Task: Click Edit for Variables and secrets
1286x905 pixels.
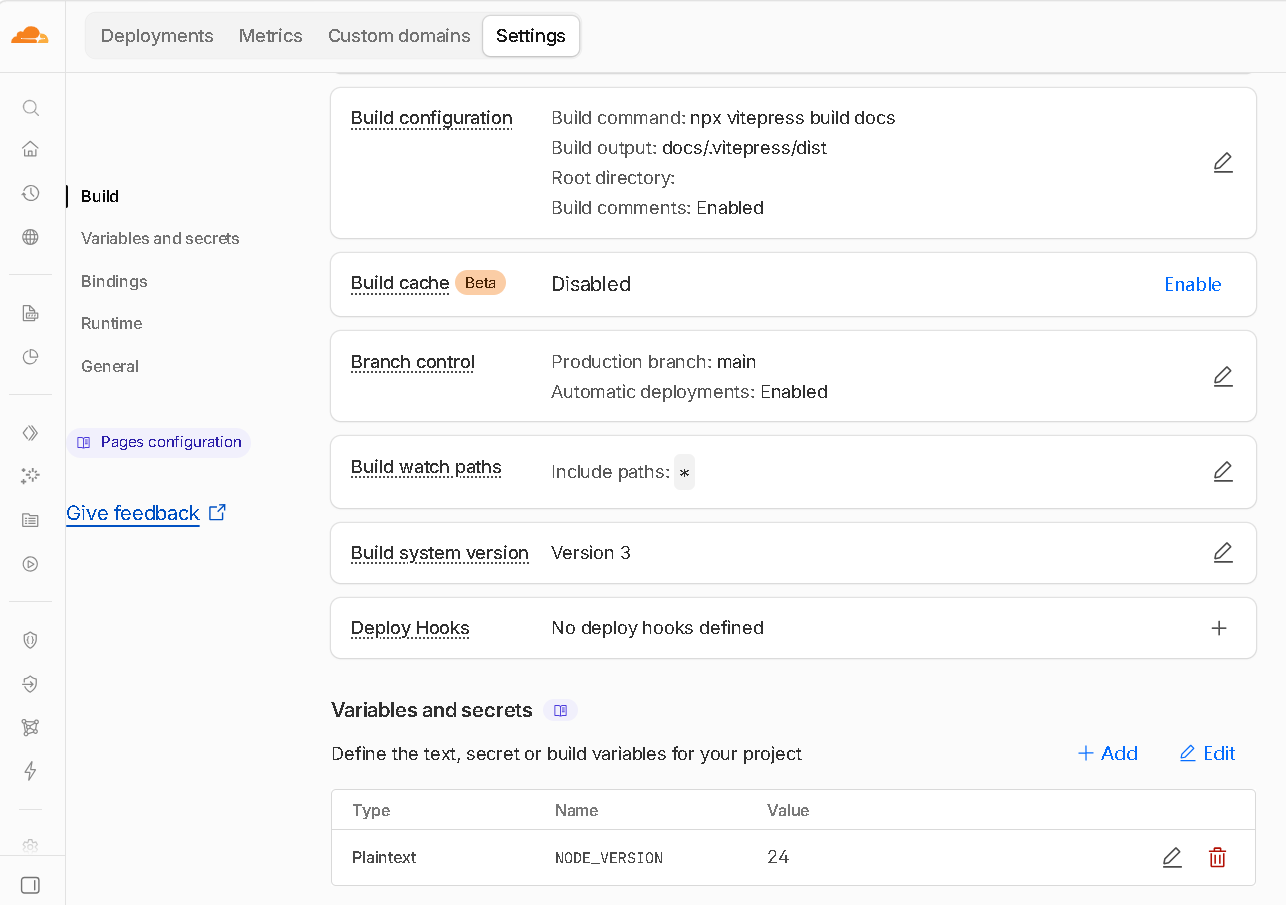Action: [1208, 753]
